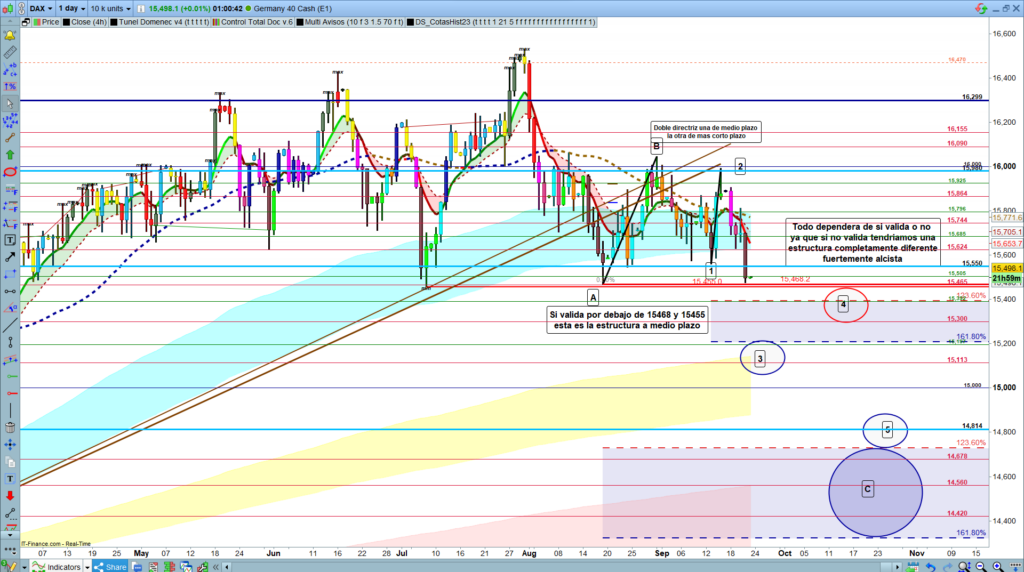
Task: Click the circled C wave marker
Action: click(867, 489)
